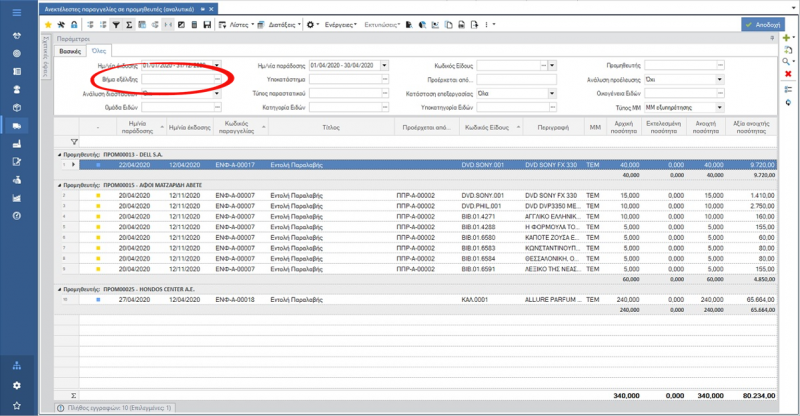
Task: Click the edit note icon in sidebar
Action: click(x=17, y=162)
